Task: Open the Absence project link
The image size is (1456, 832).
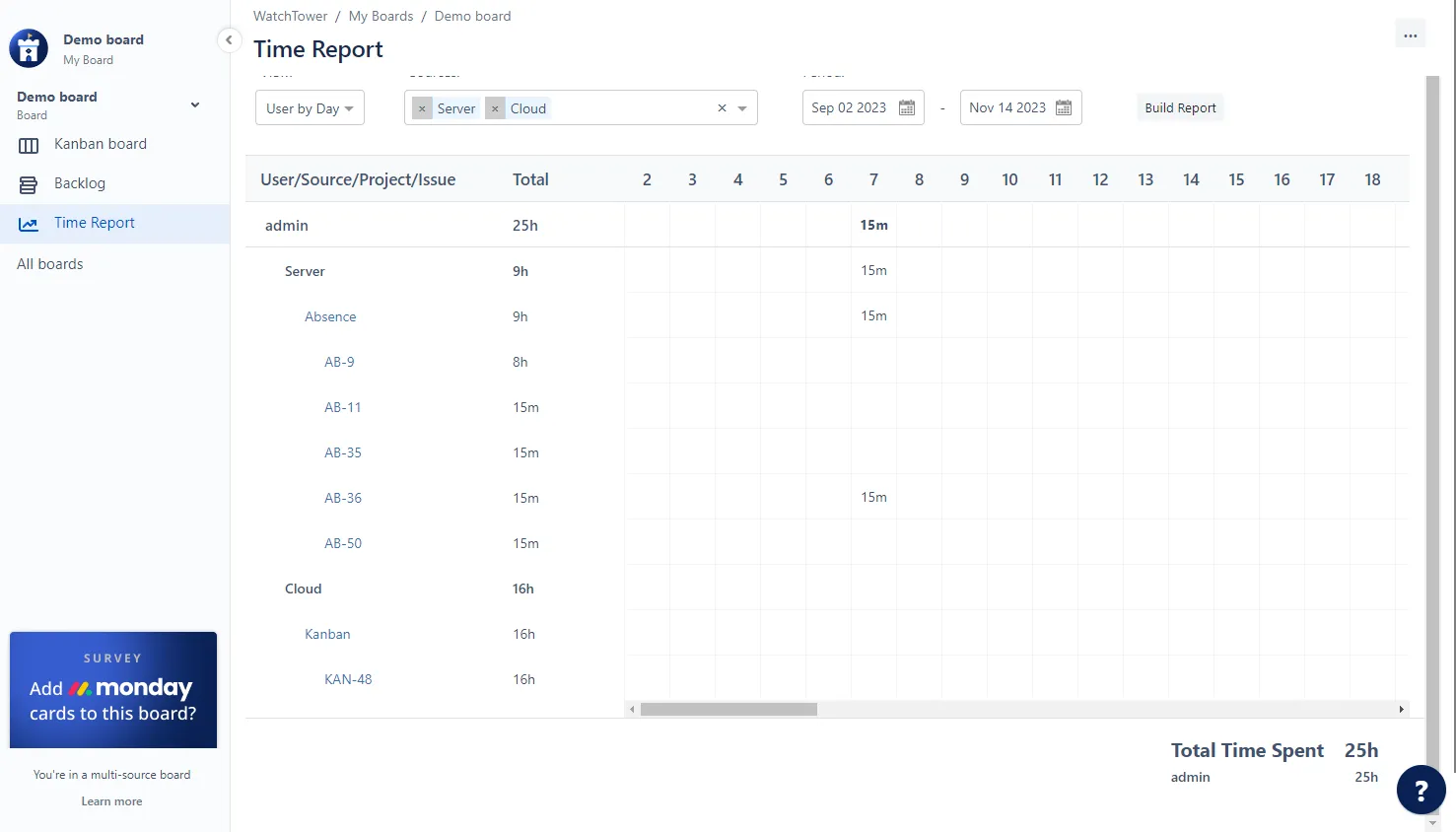Action: [x=330, y=316]
